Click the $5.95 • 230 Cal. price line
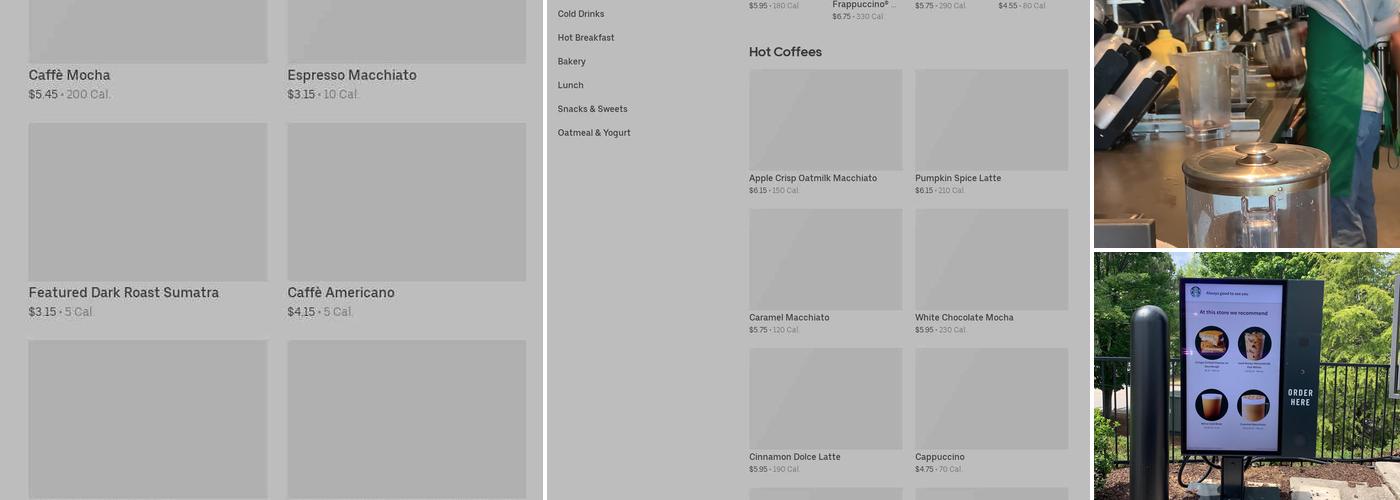Screen dimensions: 1400x500 click(941, 330)
